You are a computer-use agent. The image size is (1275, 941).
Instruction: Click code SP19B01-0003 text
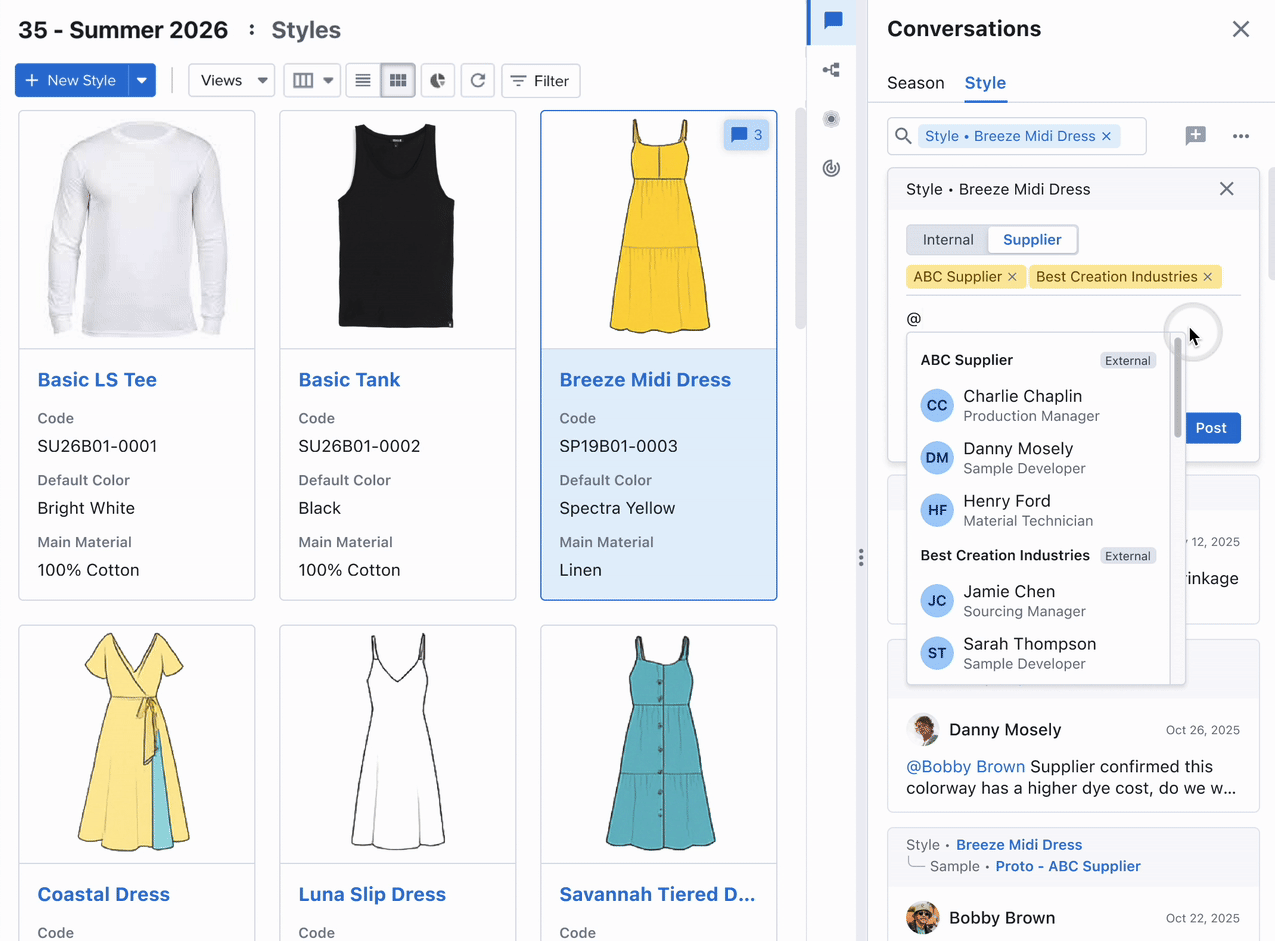coord(618,446)
